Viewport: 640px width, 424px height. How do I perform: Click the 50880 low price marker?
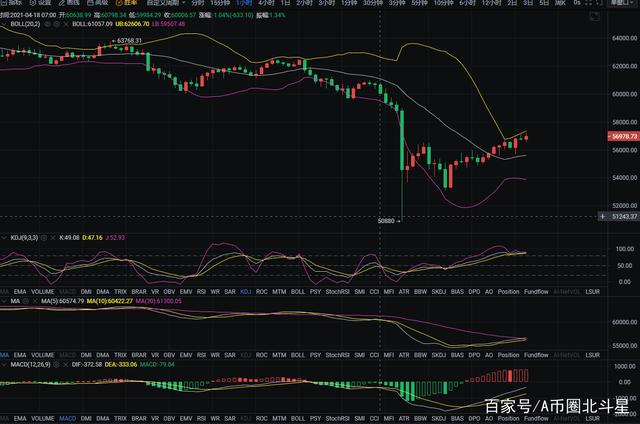[x=386, y=221]
